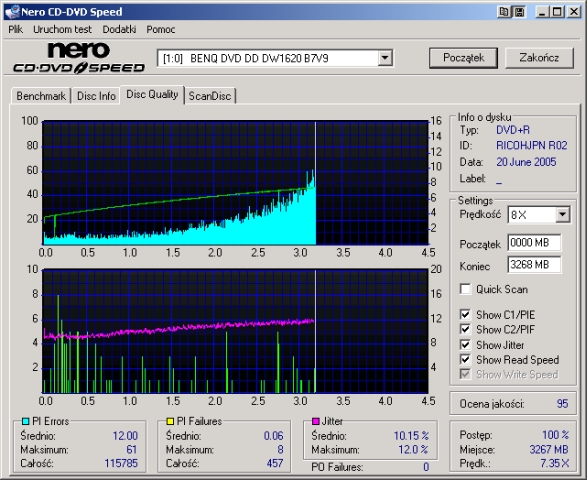Click the yellow PI Failures legend swatch
This screenshot has width=587, height=480.
pyautogui.click(x=170, y=421)
